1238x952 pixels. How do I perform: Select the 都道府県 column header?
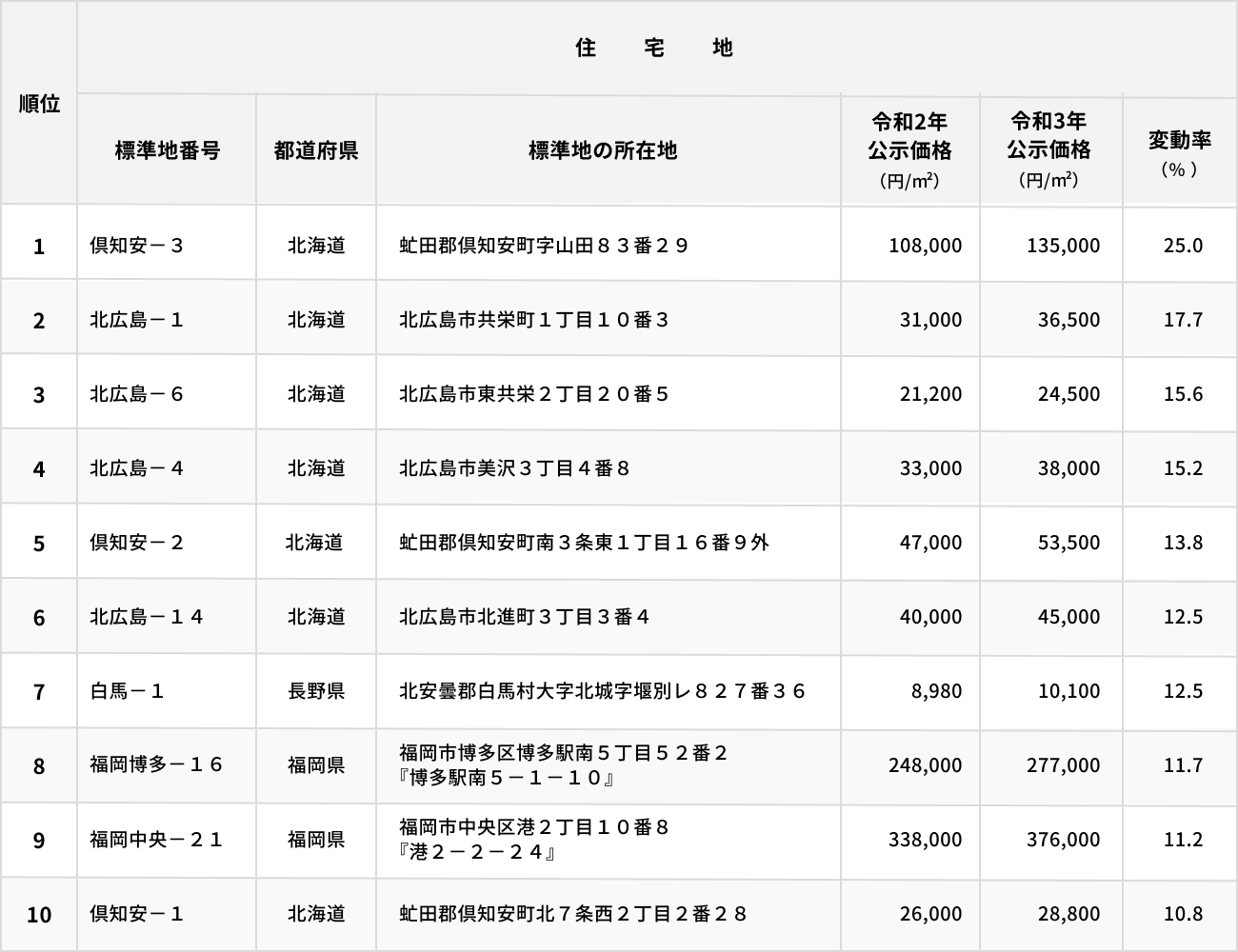tap(316, 150)
